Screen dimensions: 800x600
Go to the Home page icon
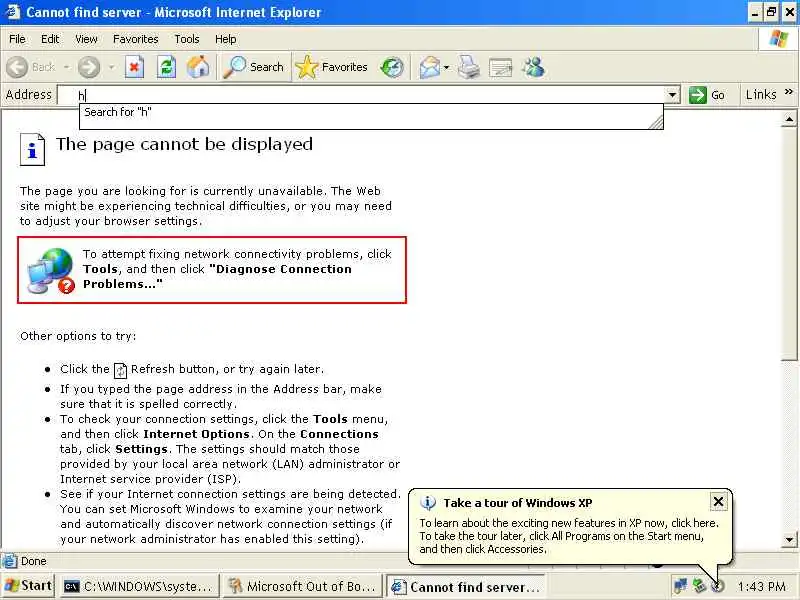198,67
